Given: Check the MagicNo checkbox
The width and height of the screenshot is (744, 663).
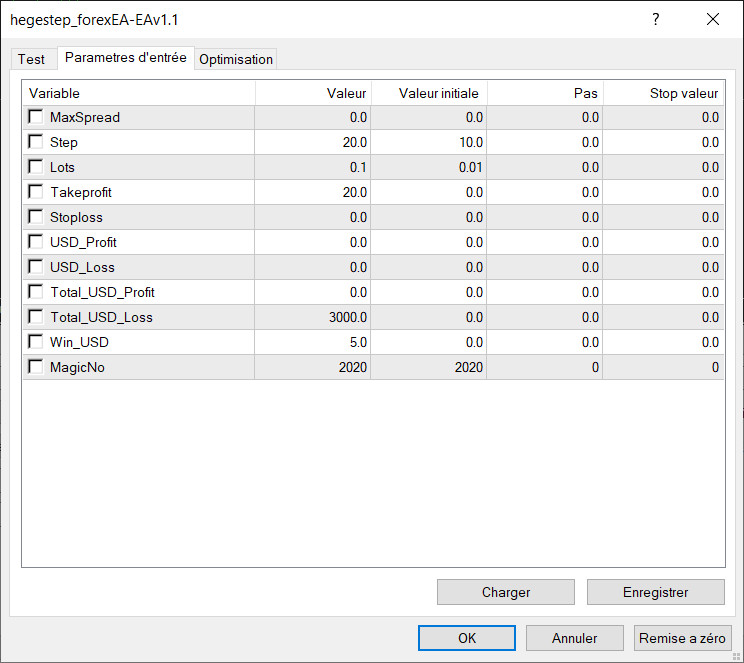Looking at the screenshot, I should click(x=36, y=367).
